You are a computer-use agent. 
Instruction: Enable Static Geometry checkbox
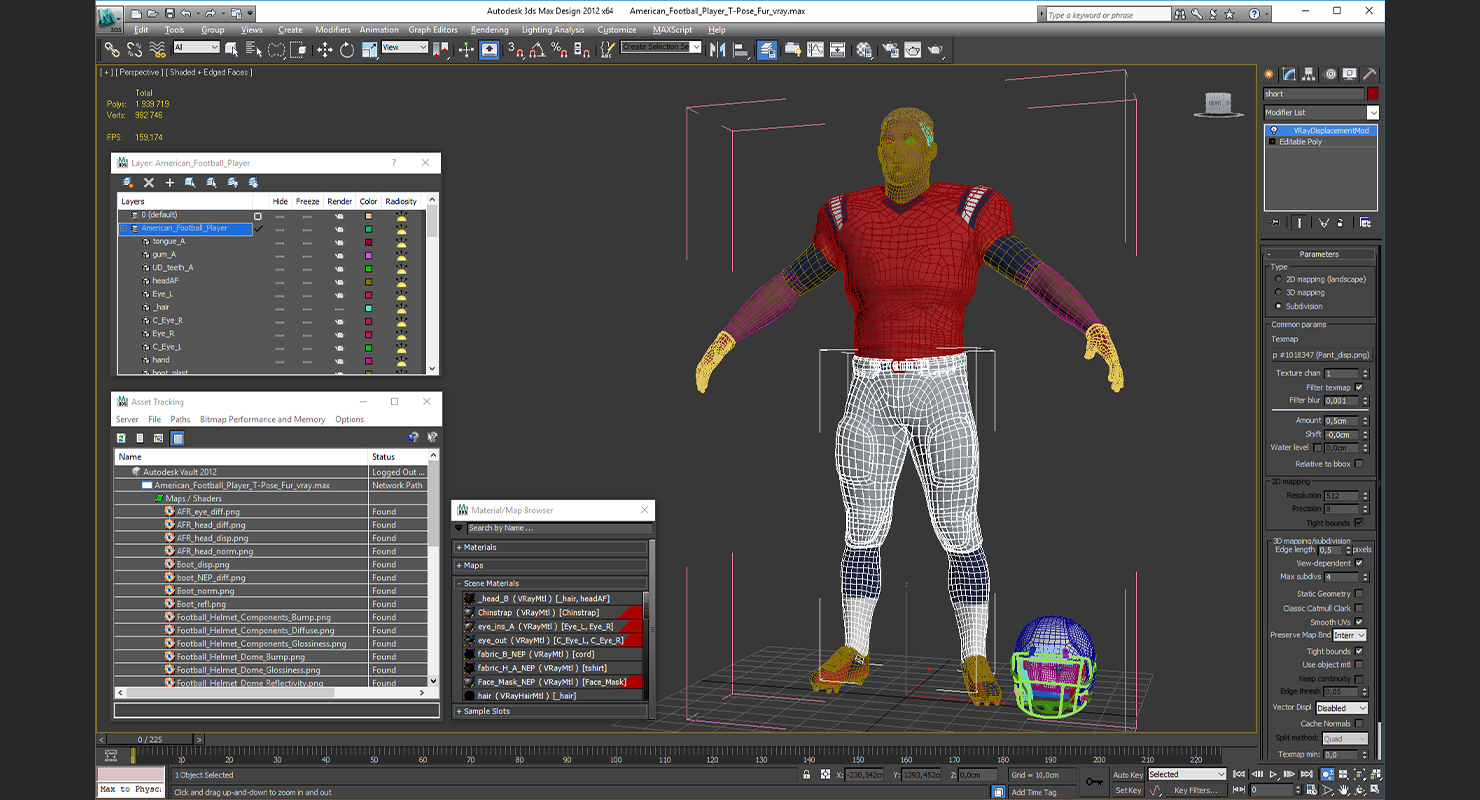(1359, 593)
